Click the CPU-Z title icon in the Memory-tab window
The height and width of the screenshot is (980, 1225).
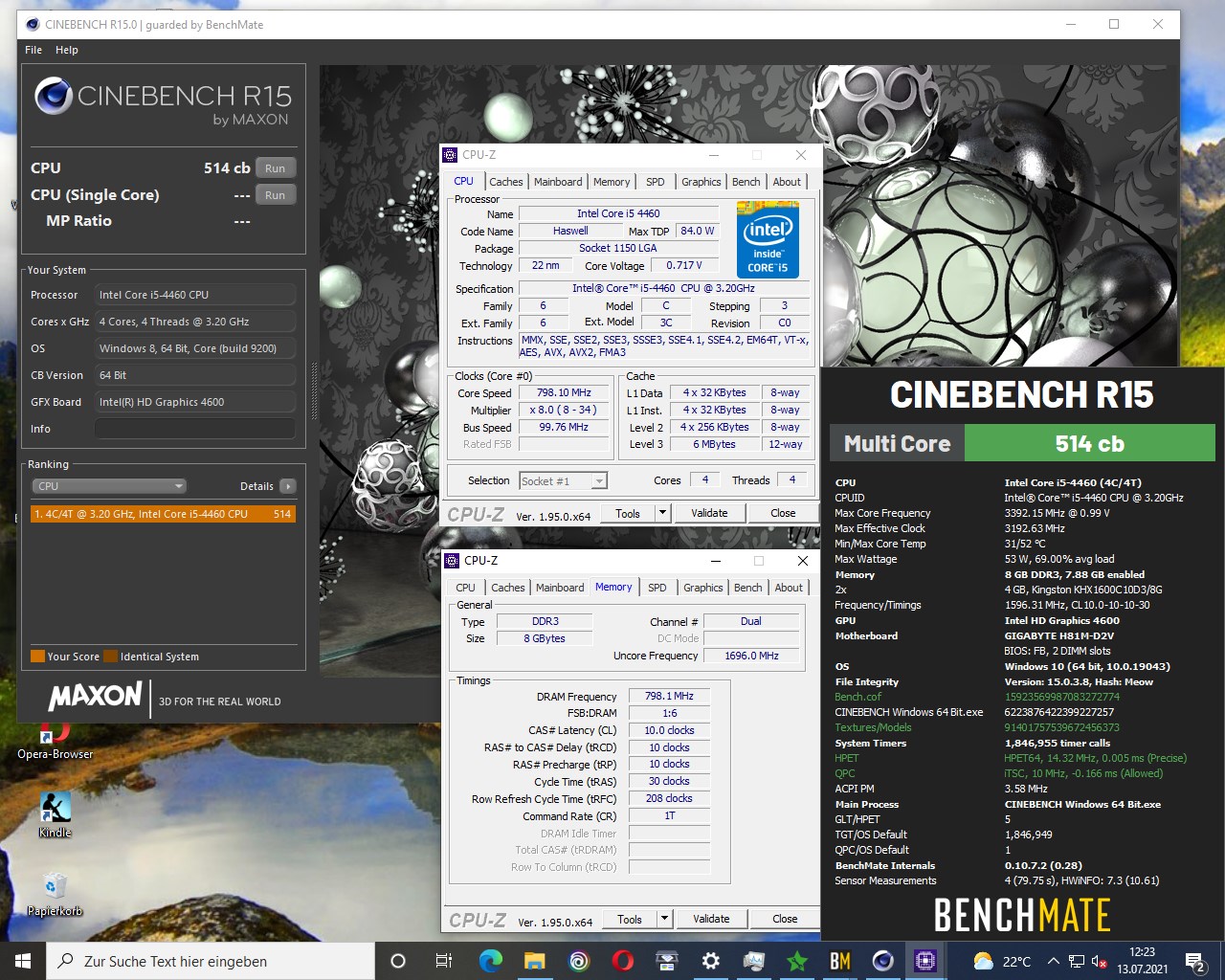453,561
